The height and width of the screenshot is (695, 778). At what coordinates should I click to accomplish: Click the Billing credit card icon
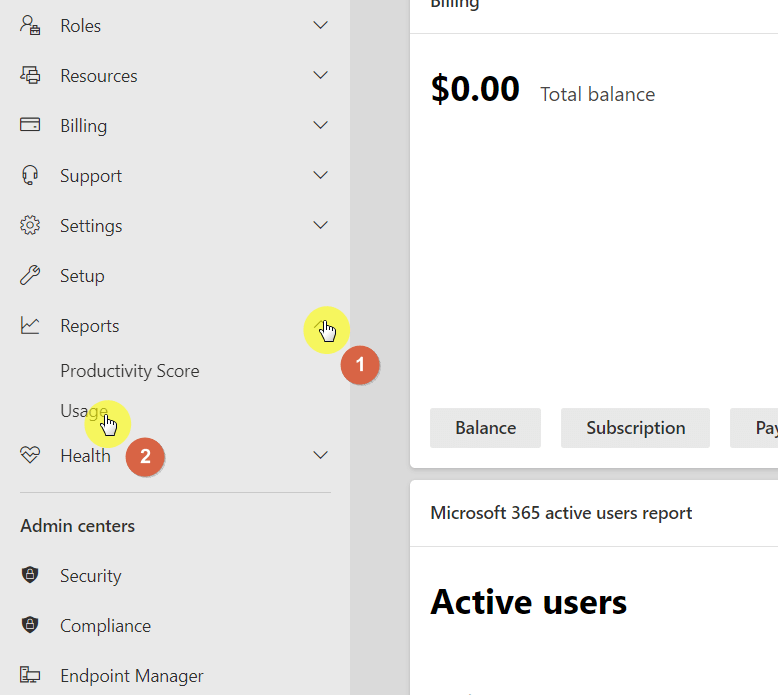[x=30, y=125]
